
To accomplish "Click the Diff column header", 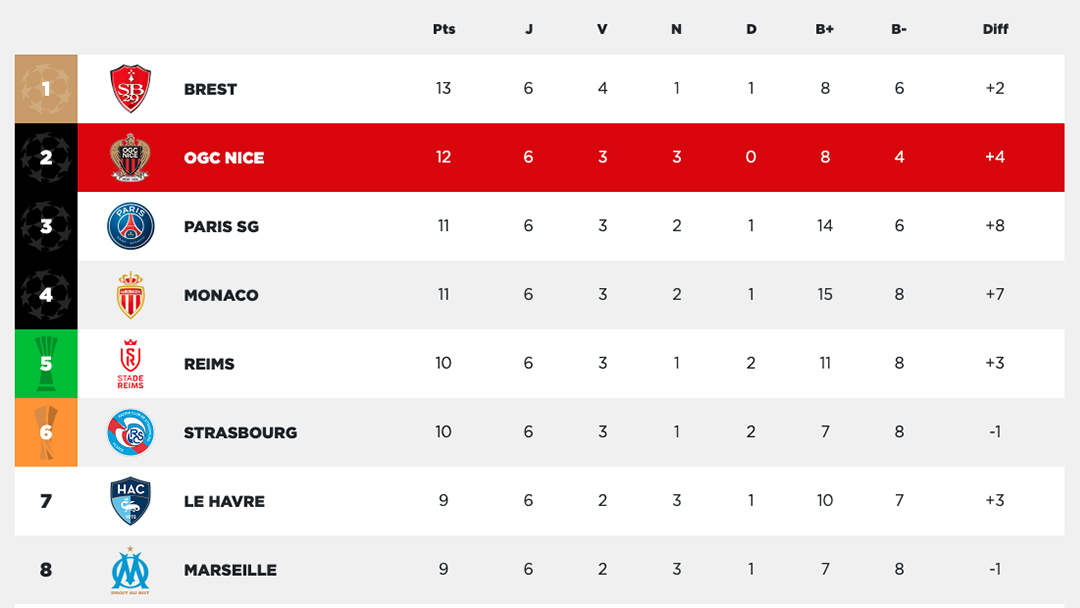I will tap(995, 29).
